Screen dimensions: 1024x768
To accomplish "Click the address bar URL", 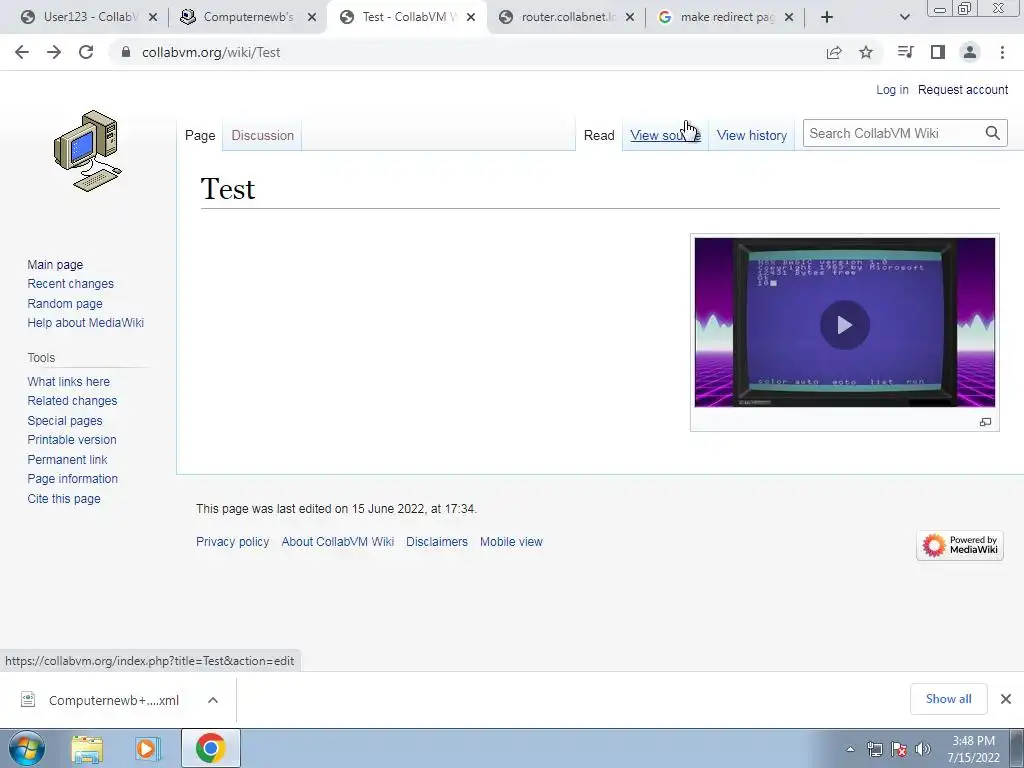I will pos(211,52).
